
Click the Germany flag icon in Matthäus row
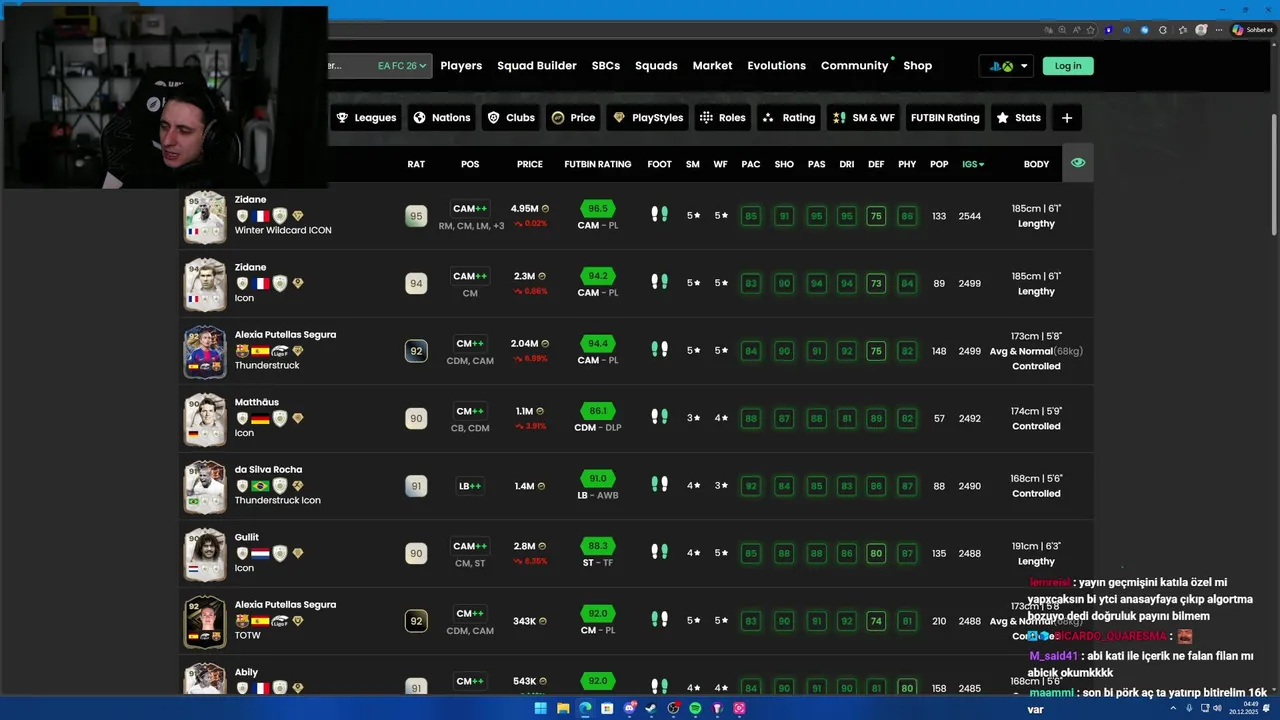tap(261, 419)
